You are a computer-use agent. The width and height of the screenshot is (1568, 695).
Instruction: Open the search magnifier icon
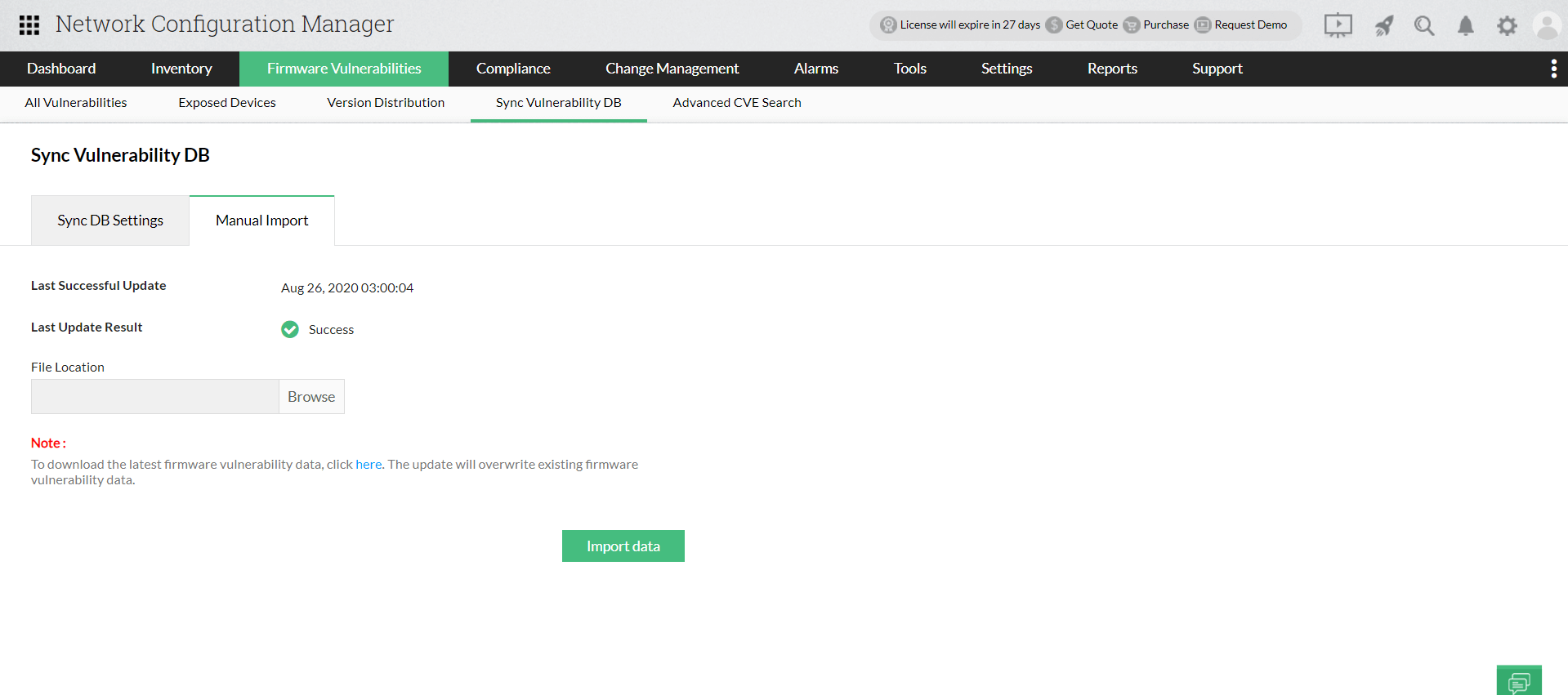click(x=1424, y=26)
